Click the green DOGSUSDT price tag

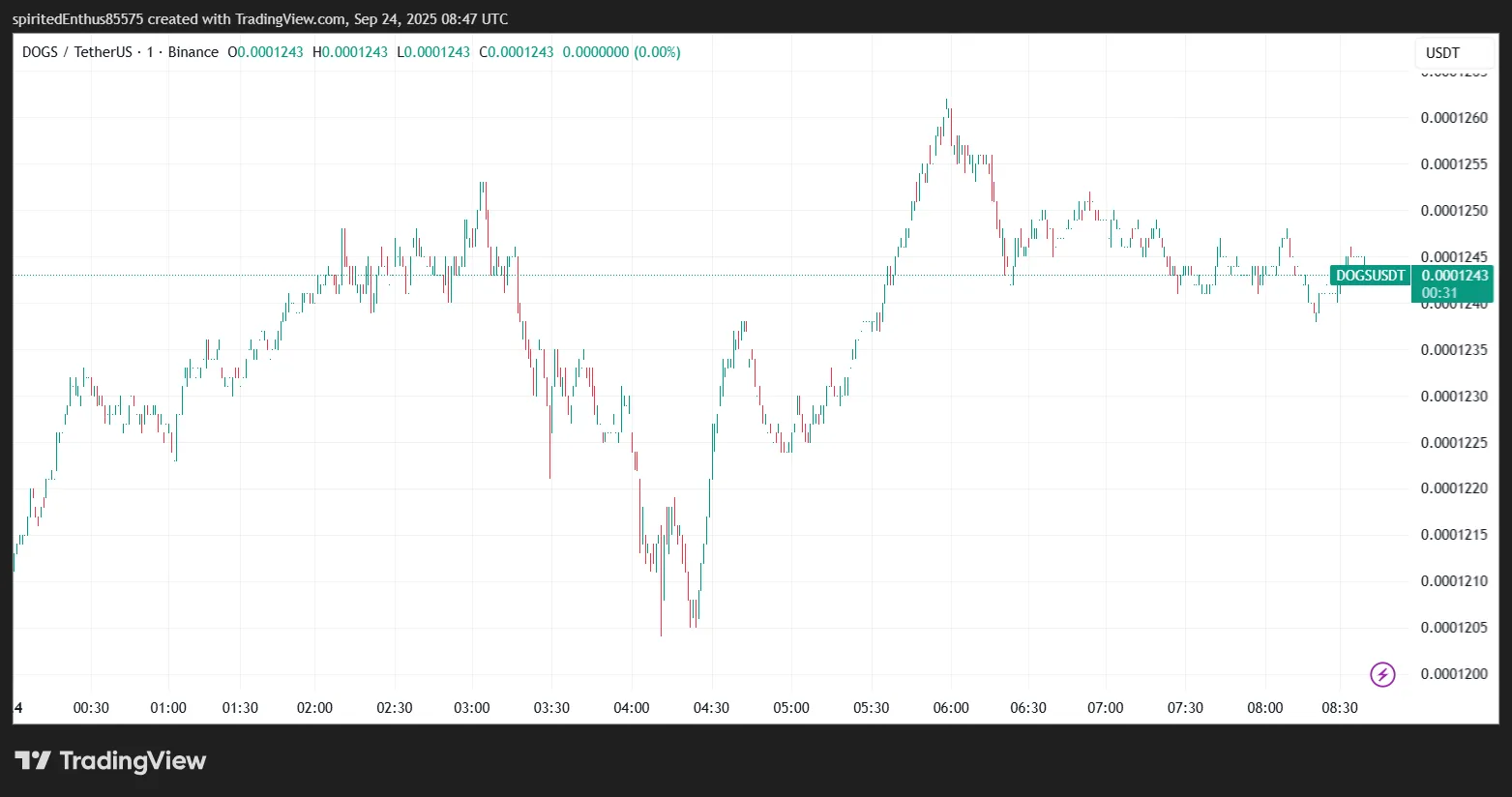click(1370, 276)
